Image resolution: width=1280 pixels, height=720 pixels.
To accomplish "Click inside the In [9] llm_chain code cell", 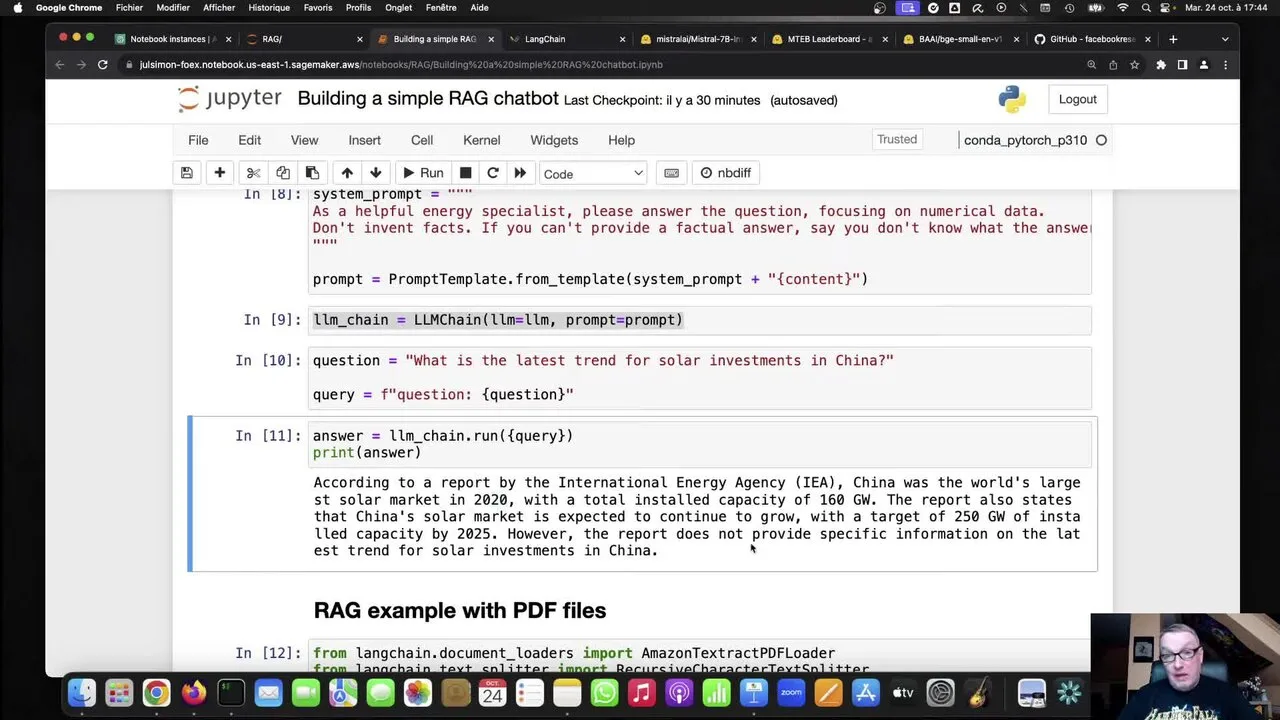I will (699, 320).
